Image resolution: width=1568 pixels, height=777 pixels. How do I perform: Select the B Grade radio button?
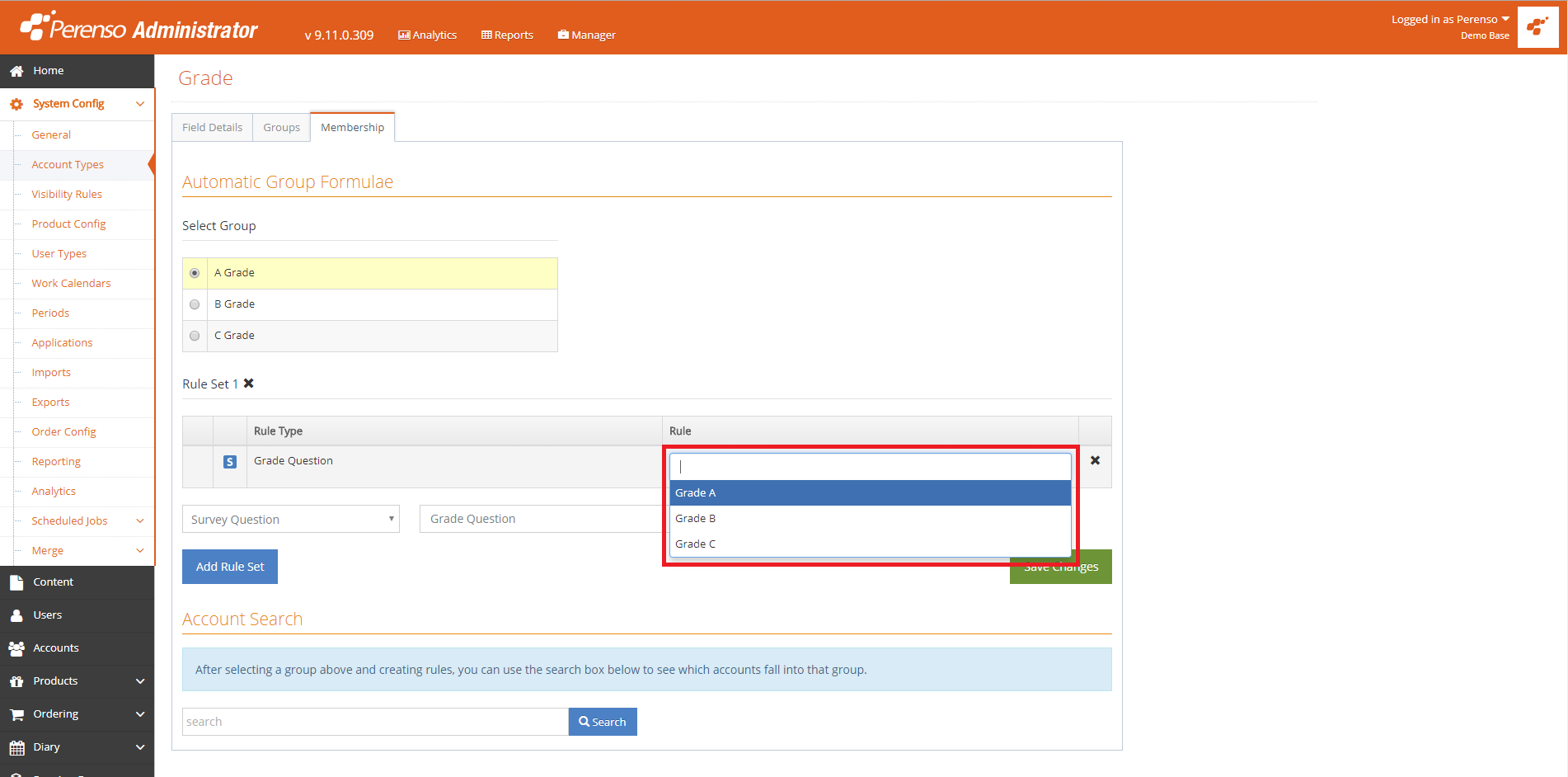195,304
